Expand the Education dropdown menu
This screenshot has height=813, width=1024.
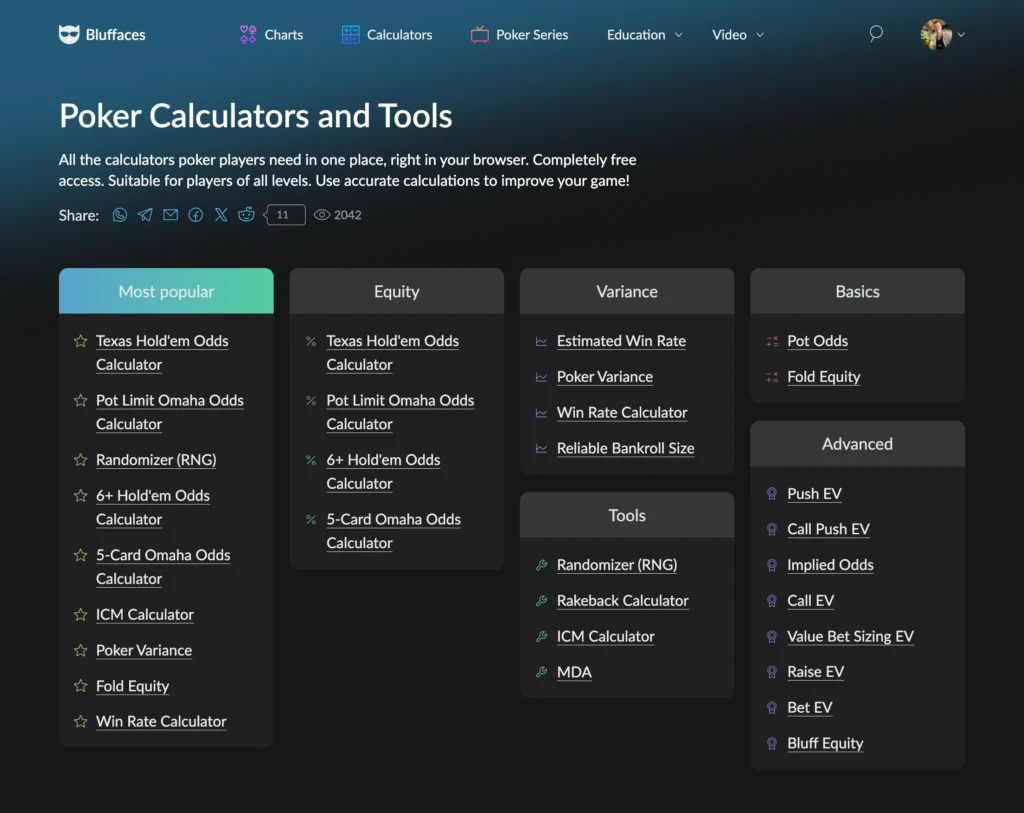(x=644, y=35)
